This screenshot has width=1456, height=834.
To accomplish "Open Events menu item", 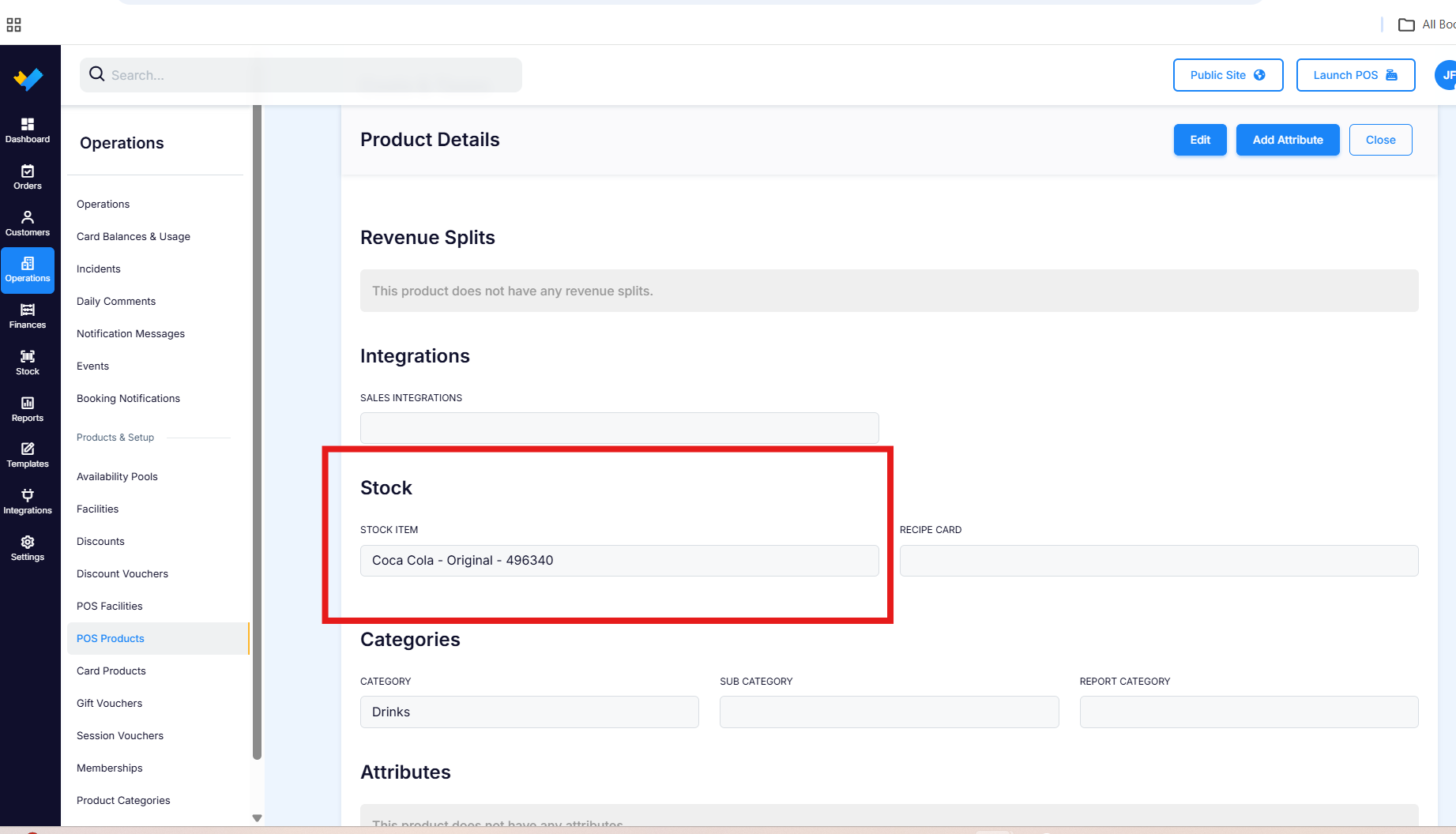I will (92, 366).
